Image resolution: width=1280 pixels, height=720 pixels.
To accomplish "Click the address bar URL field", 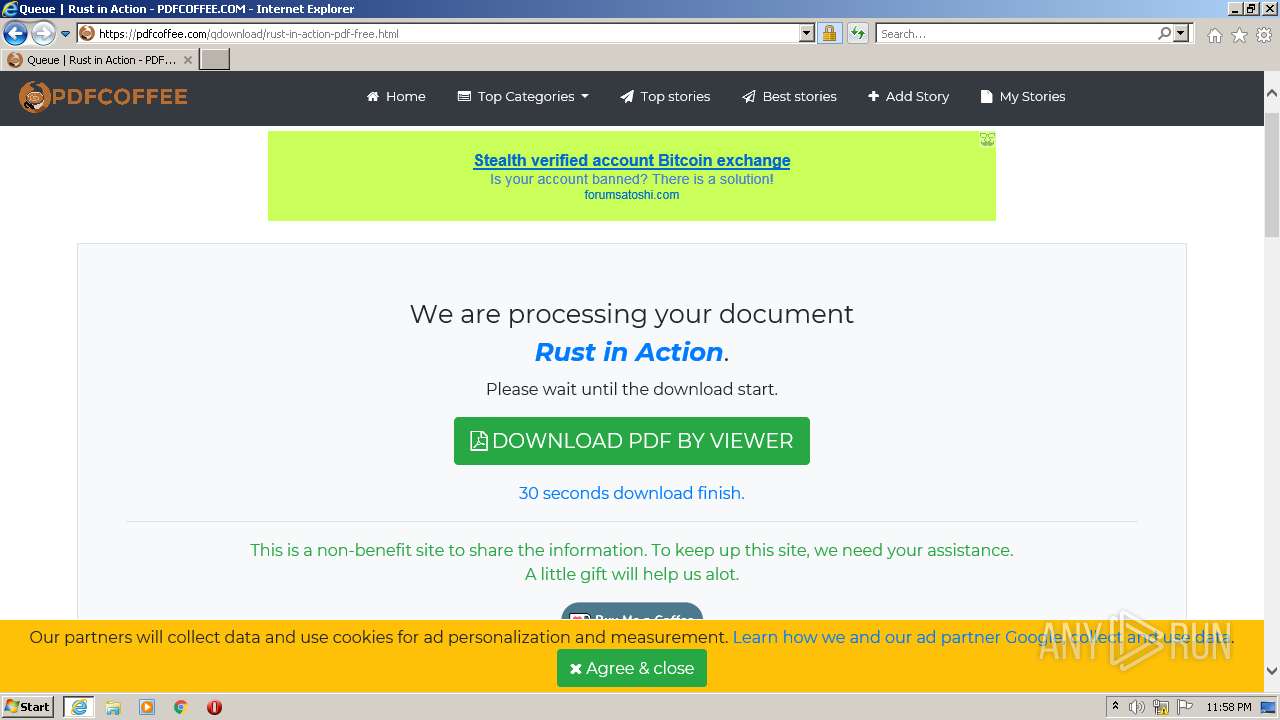I will [x=437, y=33].
